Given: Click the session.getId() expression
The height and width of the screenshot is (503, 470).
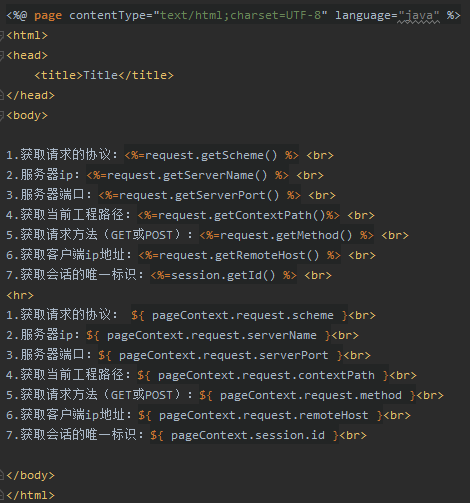Looking at the screenshot, I should click(x=223, y=275).
